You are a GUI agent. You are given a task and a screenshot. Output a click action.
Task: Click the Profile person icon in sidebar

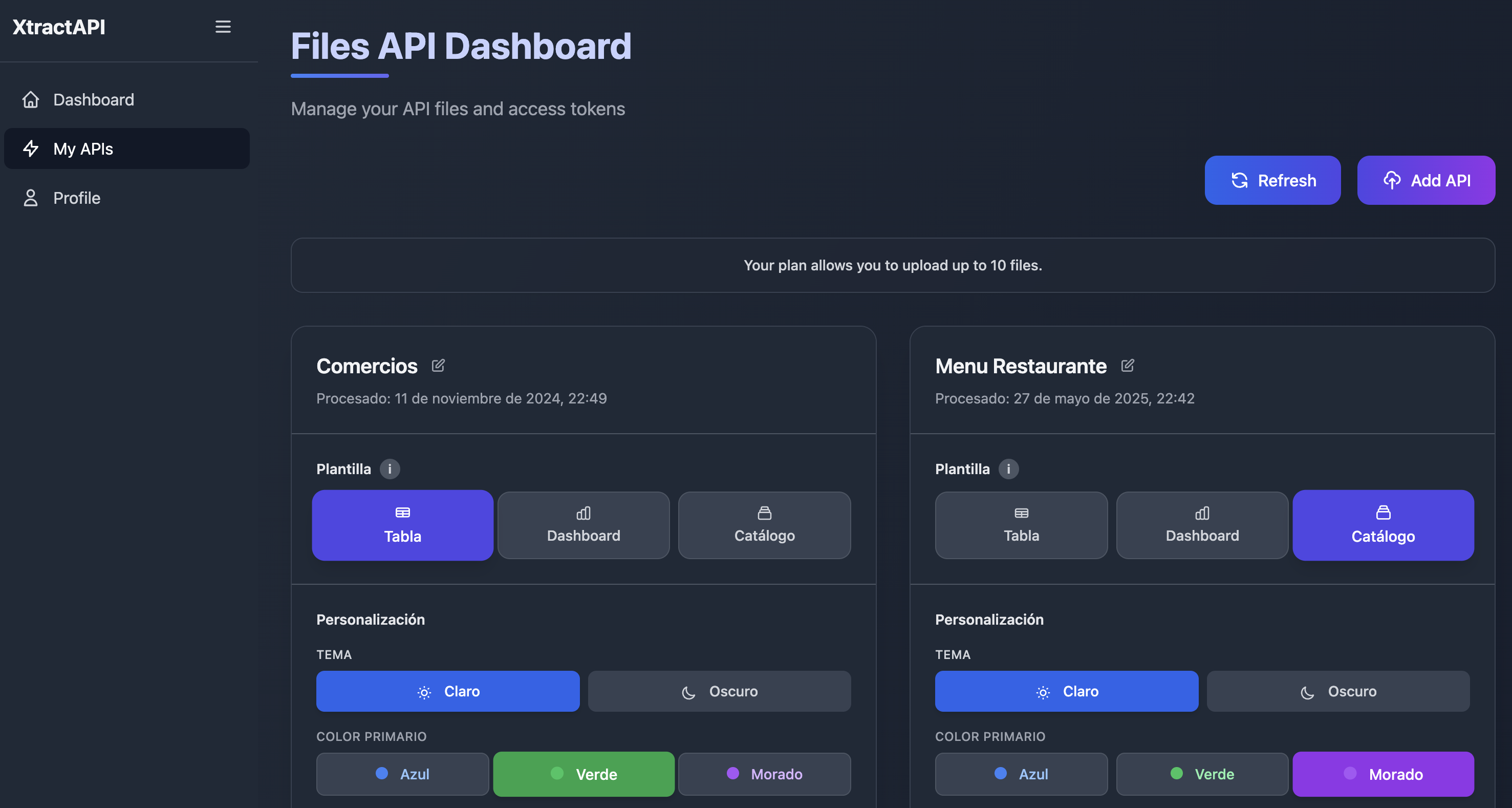coord(31,198)
